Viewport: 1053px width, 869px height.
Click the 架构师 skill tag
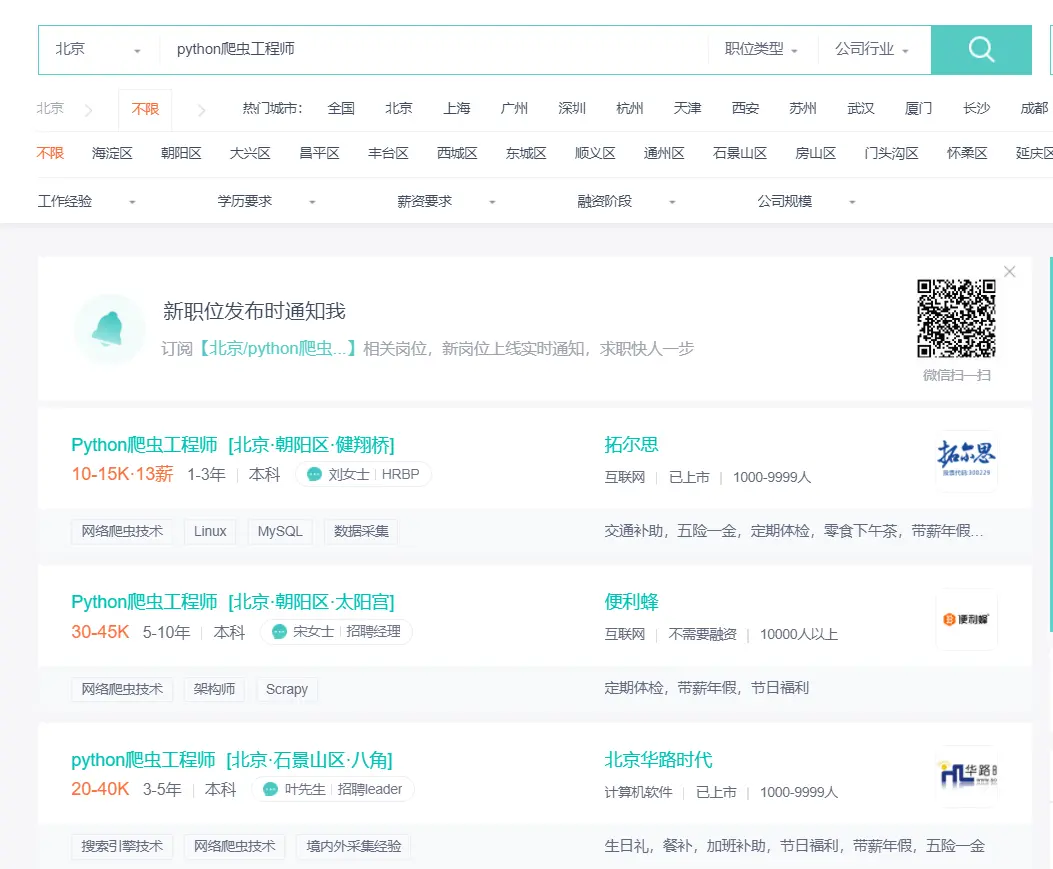[214, 689]
